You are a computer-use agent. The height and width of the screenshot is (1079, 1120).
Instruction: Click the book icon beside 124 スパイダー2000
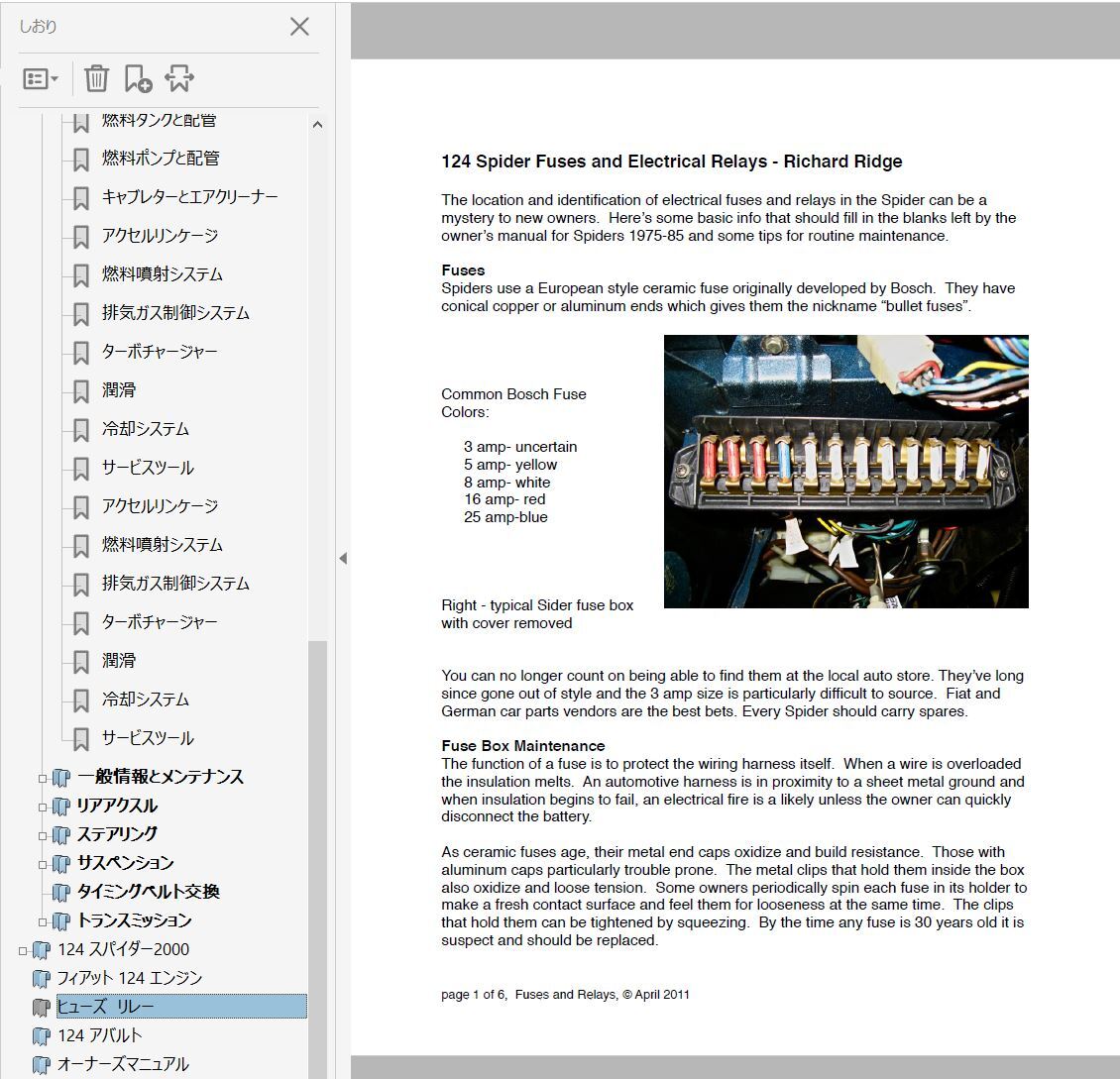click(x=43, y=950)
